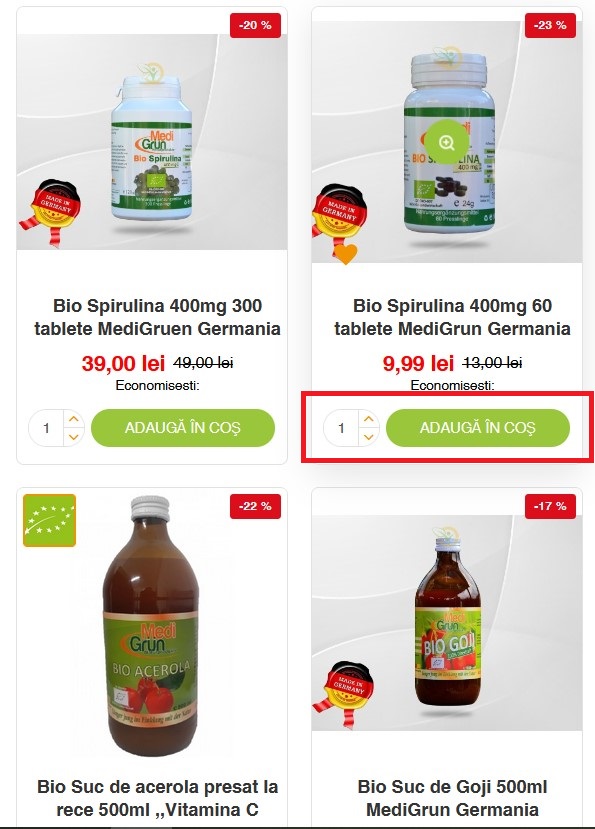The image size is (595, 829).
Task: Open the Bio Suc de Goji 500ml link
Action: click(x=452, y=798)
